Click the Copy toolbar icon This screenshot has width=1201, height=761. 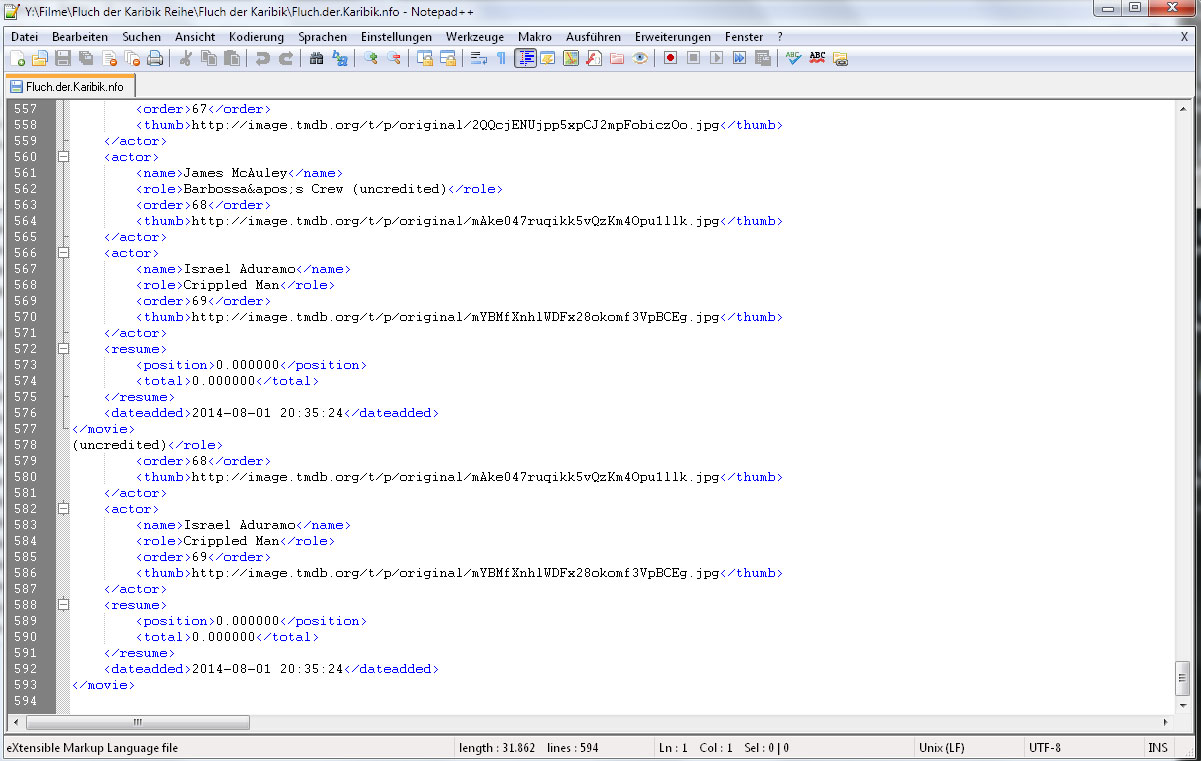tap(208, 59)
